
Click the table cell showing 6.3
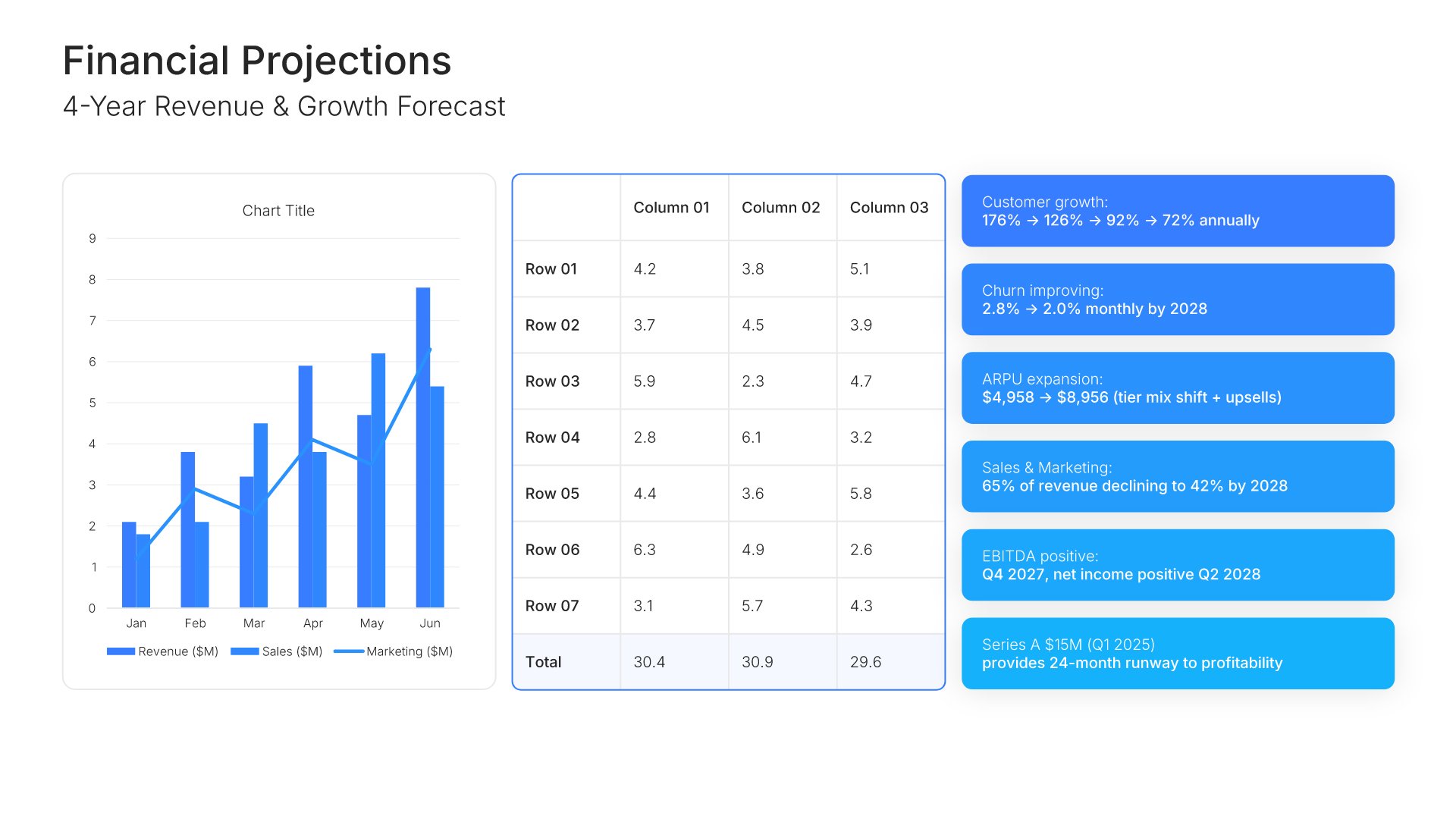tap(645, 550)
